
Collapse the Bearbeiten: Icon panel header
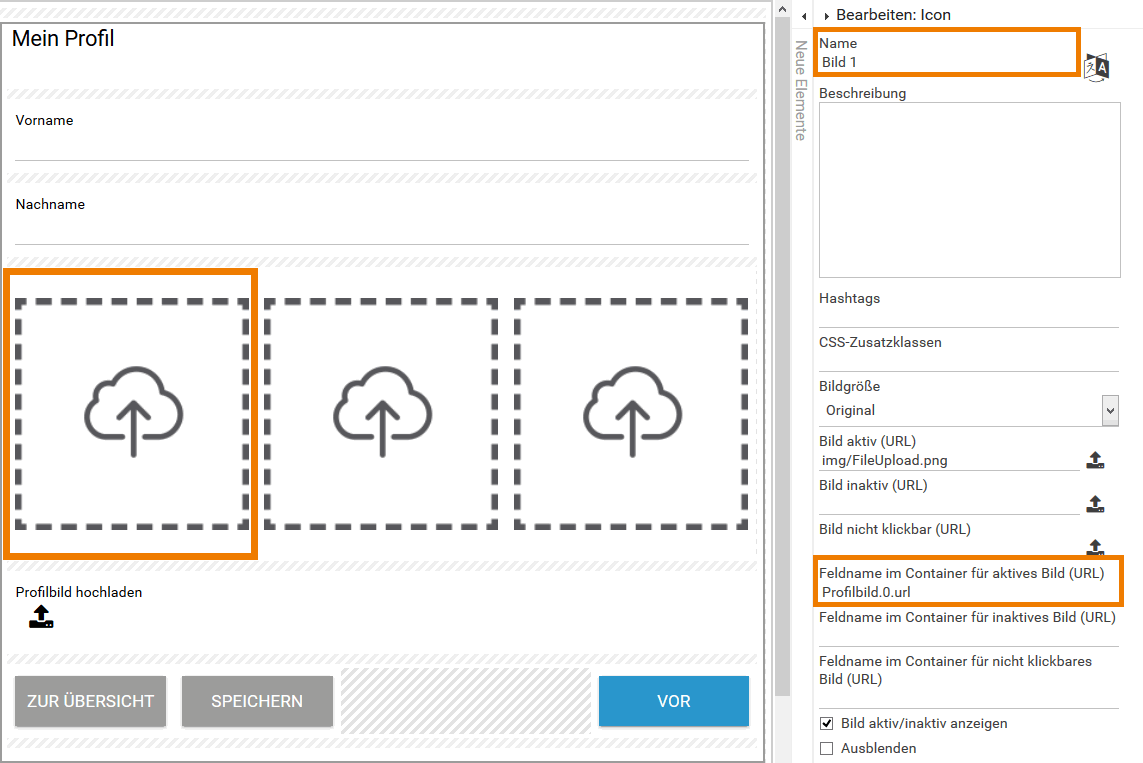[827, 16]
